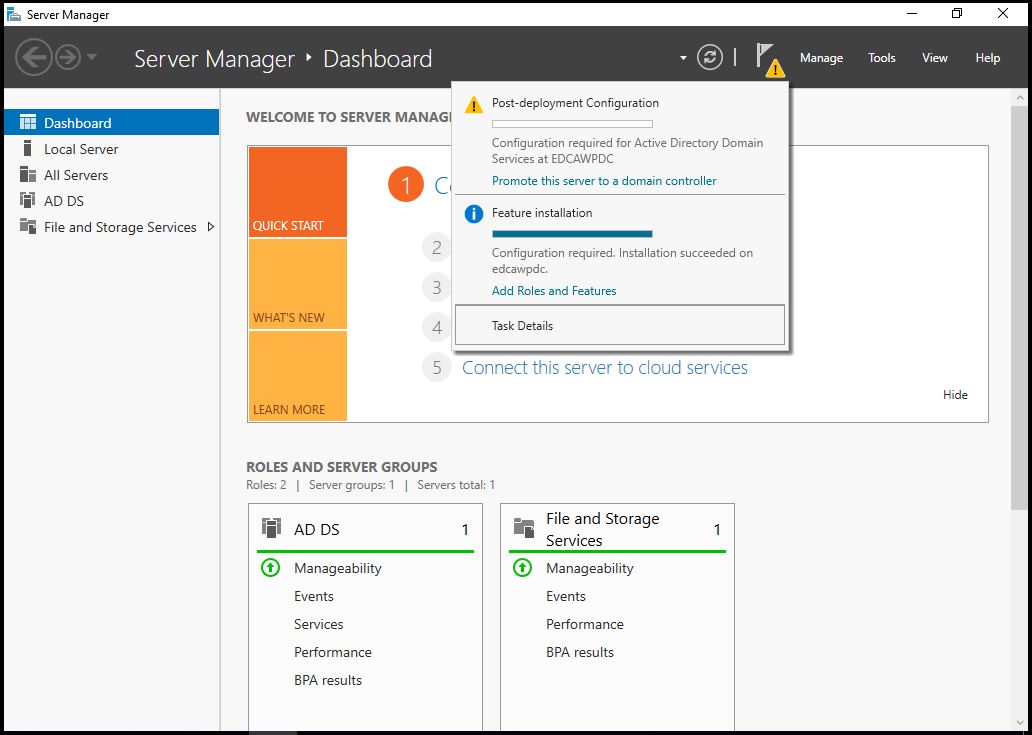Open File and Storage Services in sidebar
This screenshot has width=1032, height=735.
click(111, 227)
